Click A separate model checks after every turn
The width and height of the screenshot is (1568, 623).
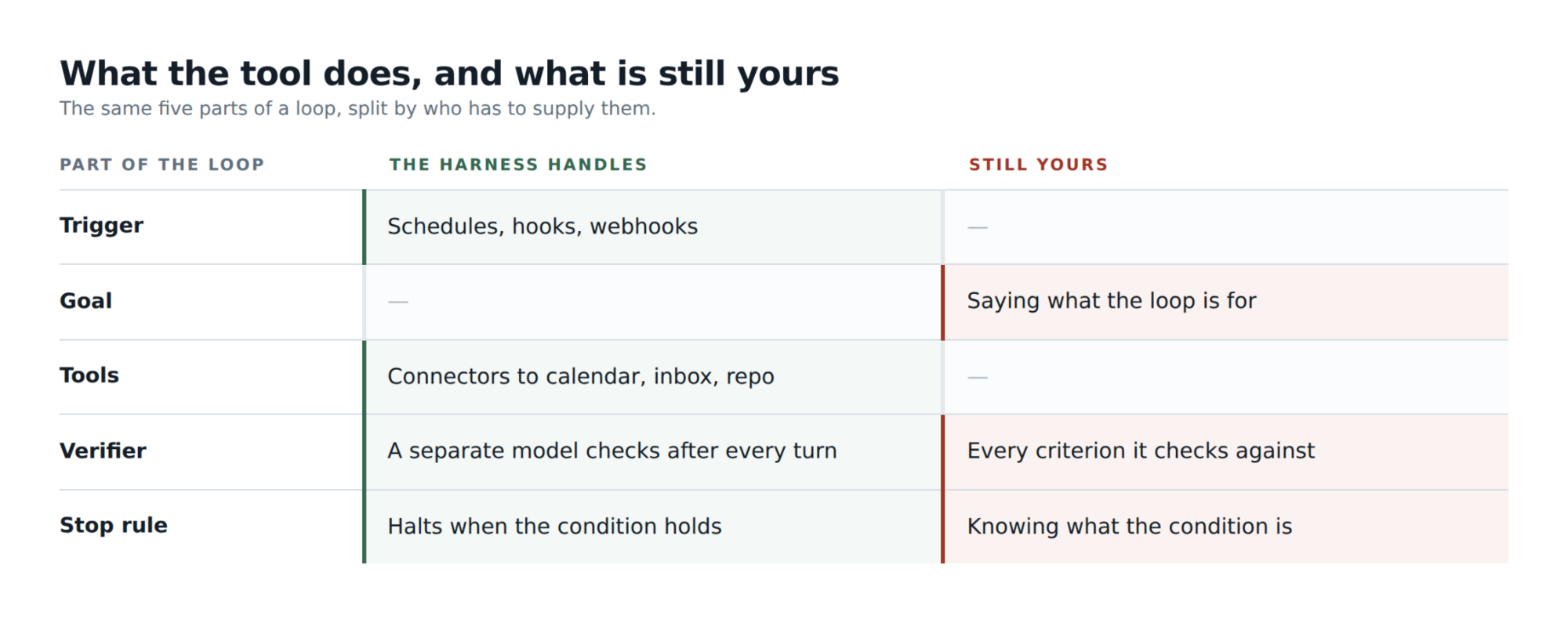(612, 451)
